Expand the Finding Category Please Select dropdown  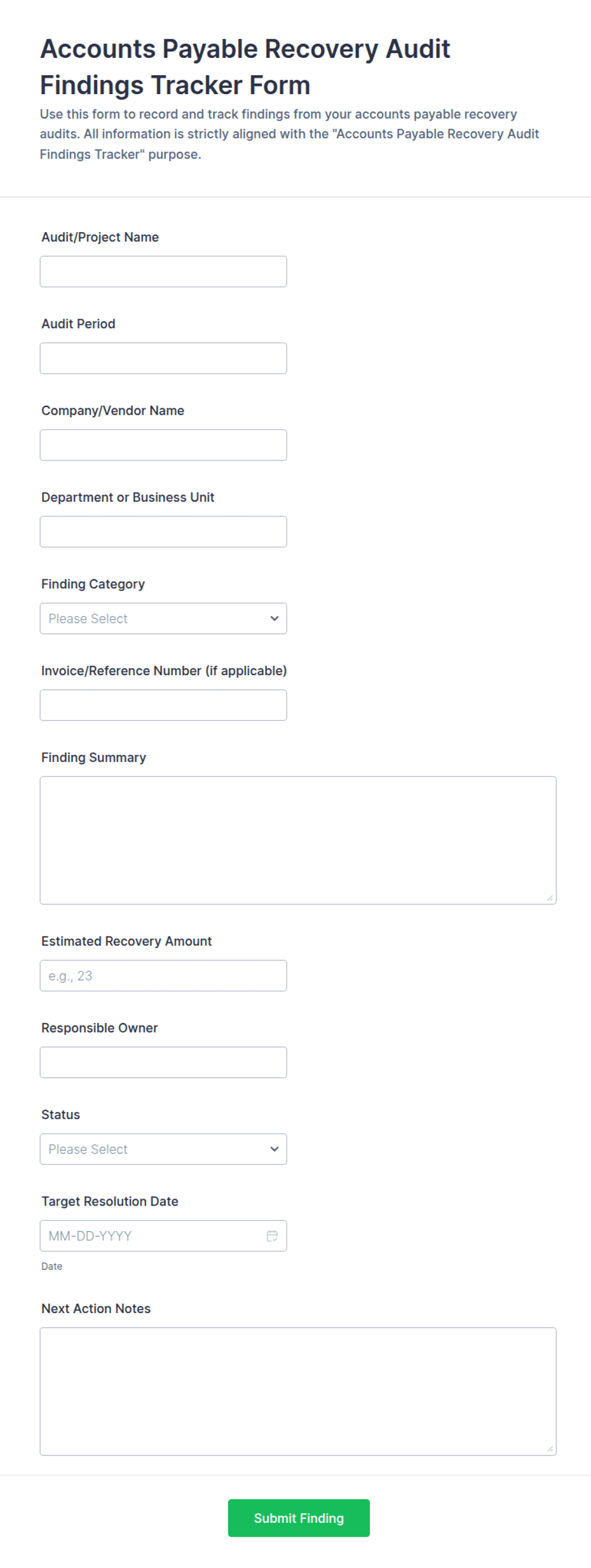(x=163, y=618)
